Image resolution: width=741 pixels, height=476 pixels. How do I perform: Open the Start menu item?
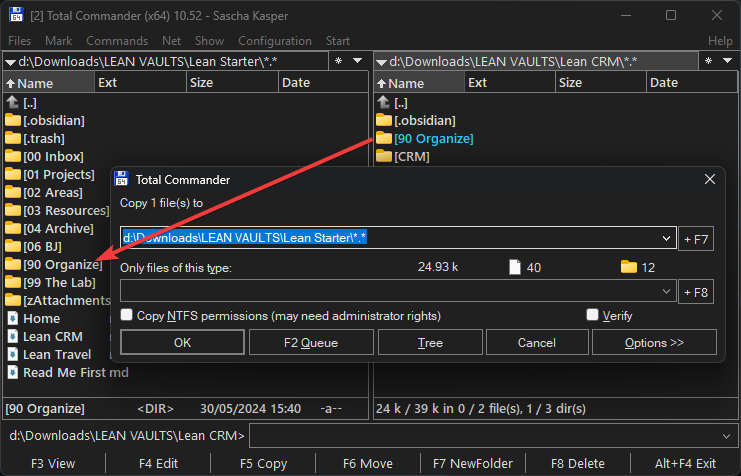tap(338, 41)
